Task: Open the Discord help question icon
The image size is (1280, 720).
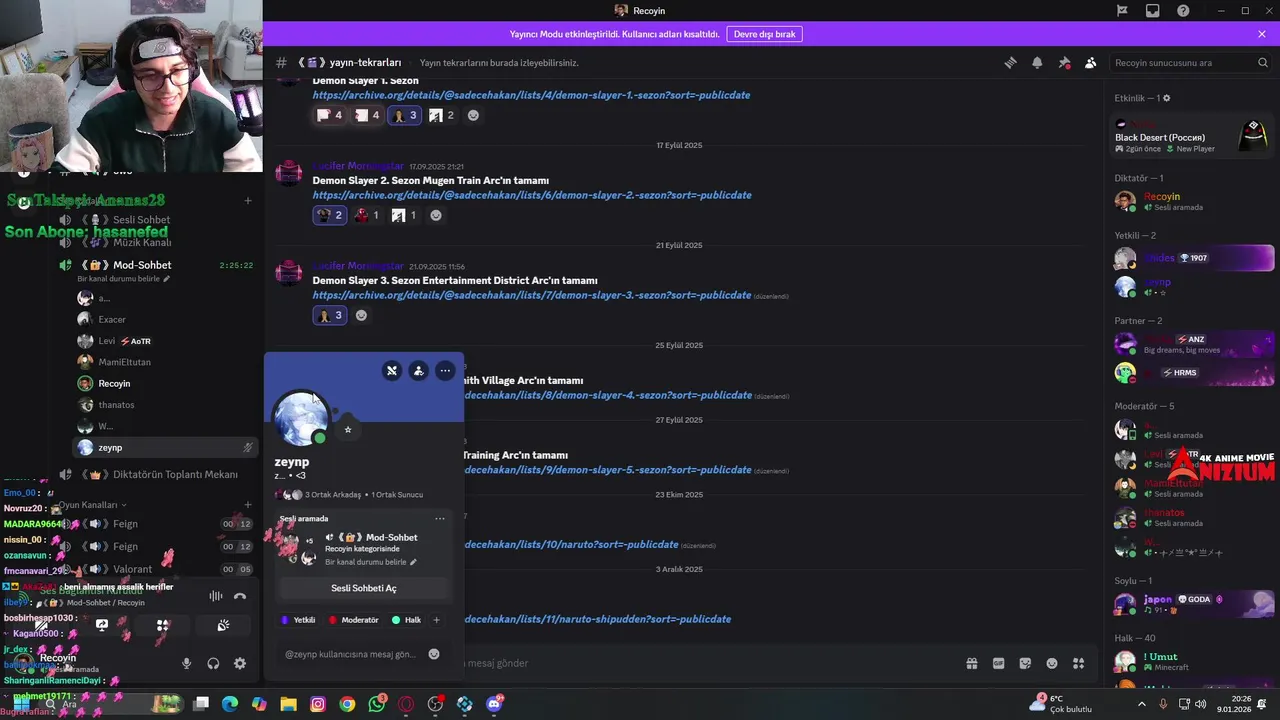Action: click(x=1183, y=11)
